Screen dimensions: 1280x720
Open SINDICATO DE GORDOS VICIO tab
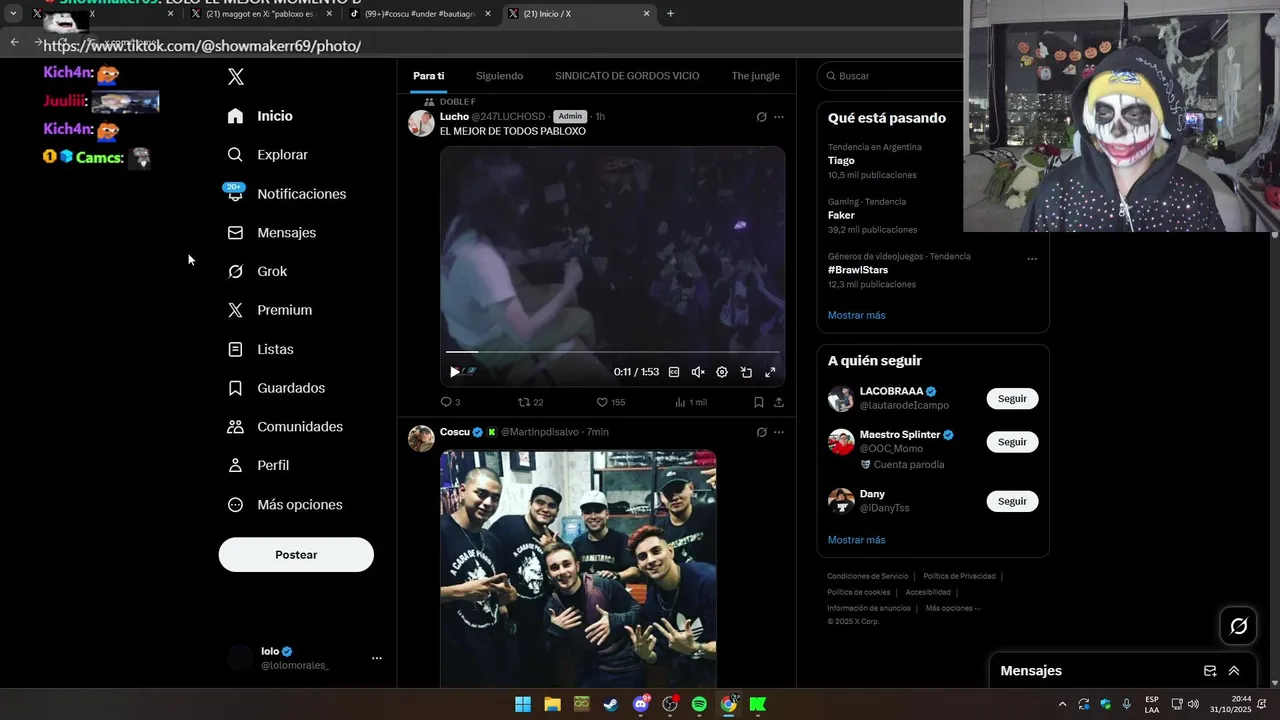(627, 76)
